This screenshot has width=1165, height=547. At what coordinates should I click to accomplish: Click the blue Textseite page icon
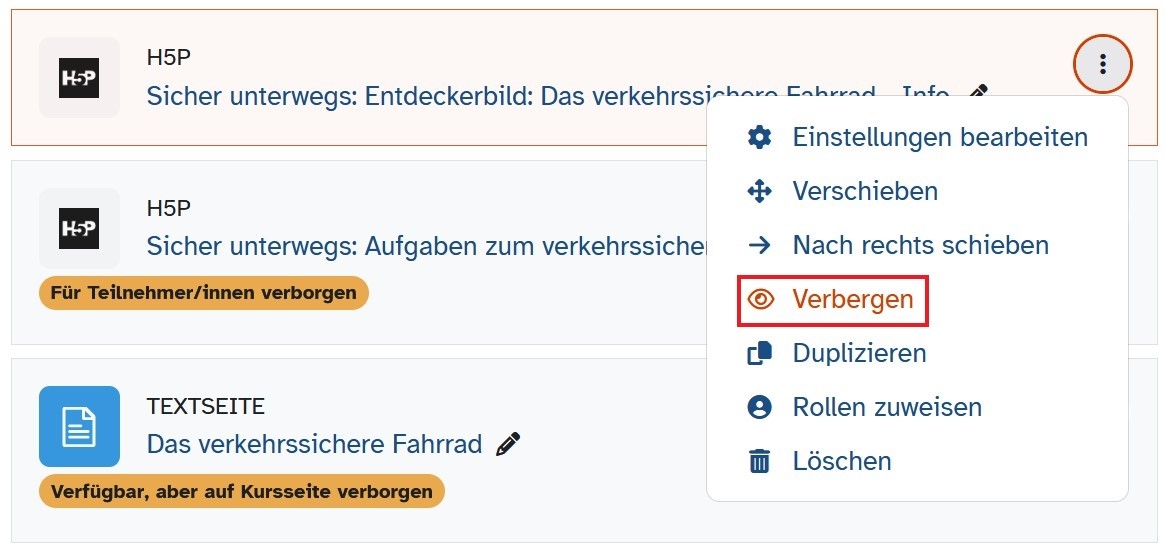click(x=79, y=426)
